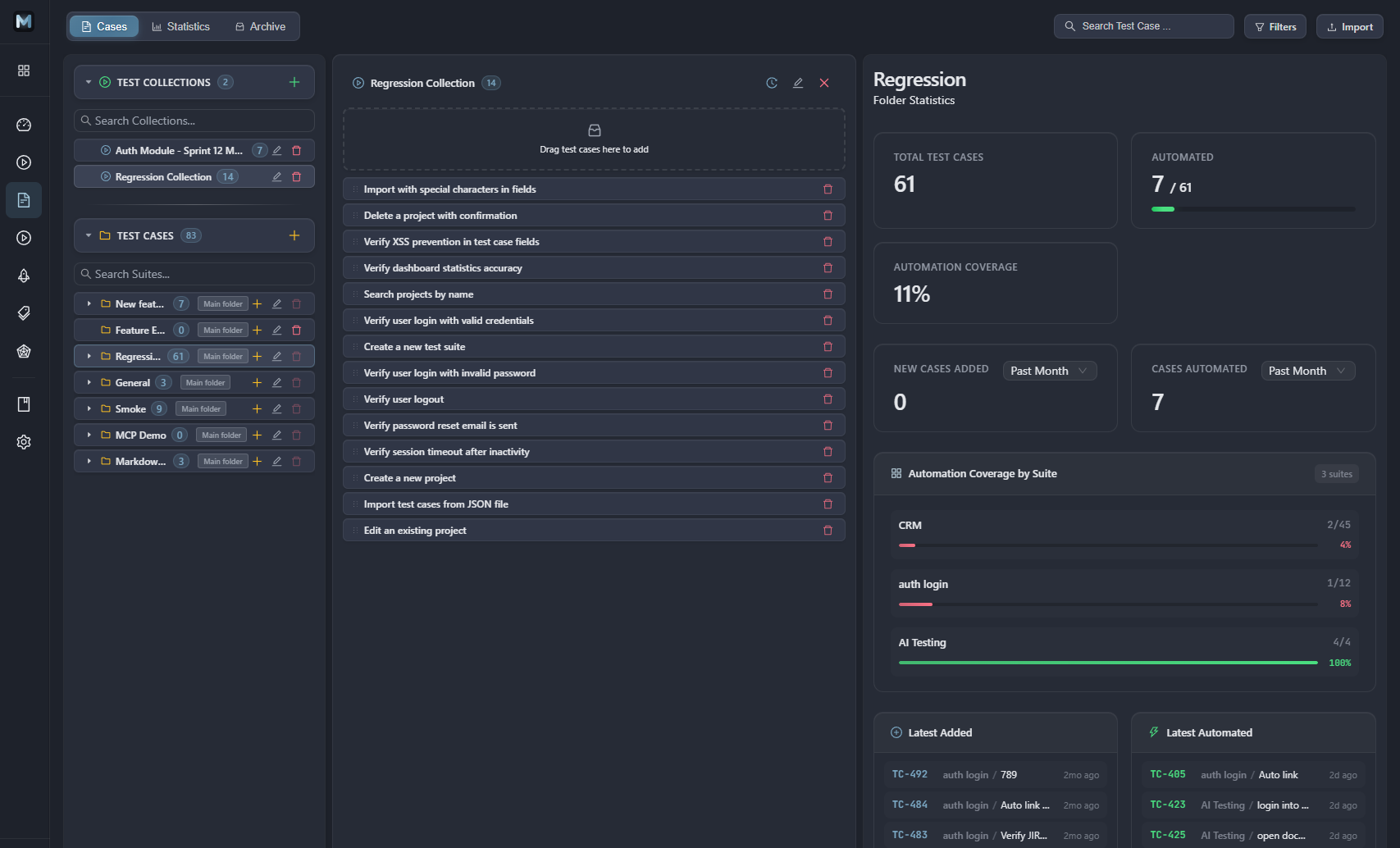Click the app logo at top left
Screen dimensions: 1400x848
coord(24,21)
